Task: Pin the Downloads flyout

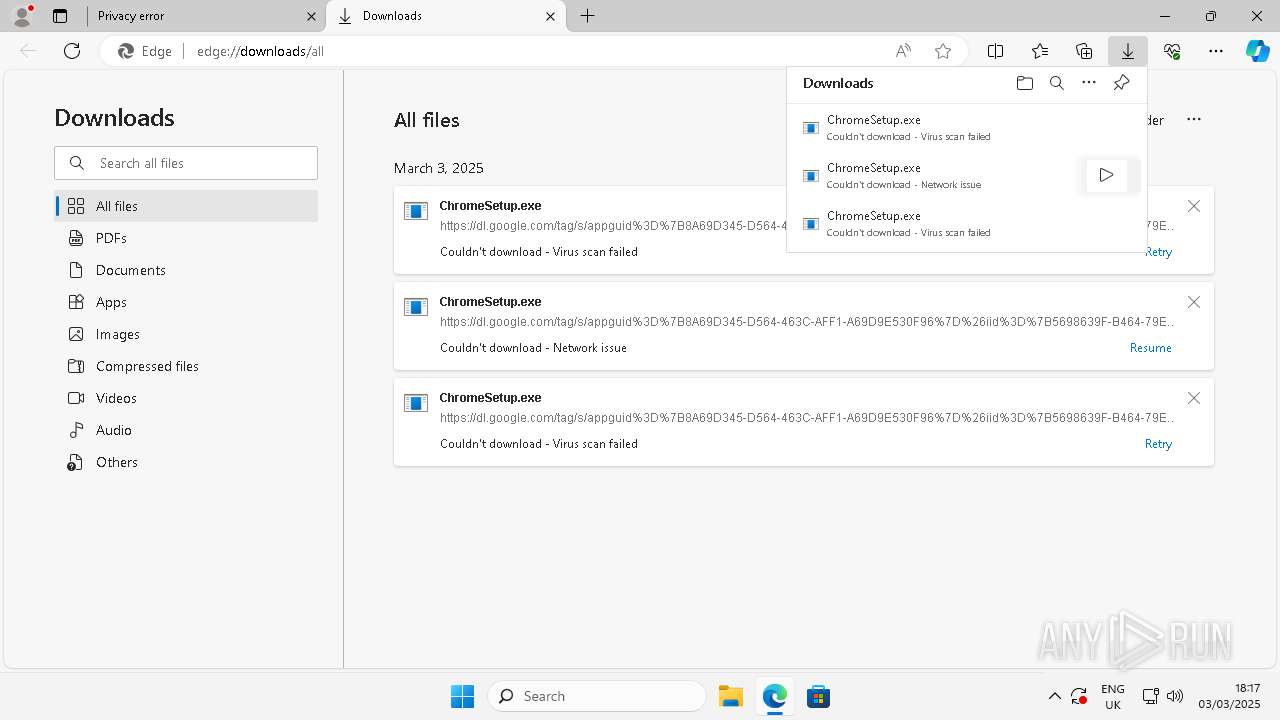Action: 1121,83
